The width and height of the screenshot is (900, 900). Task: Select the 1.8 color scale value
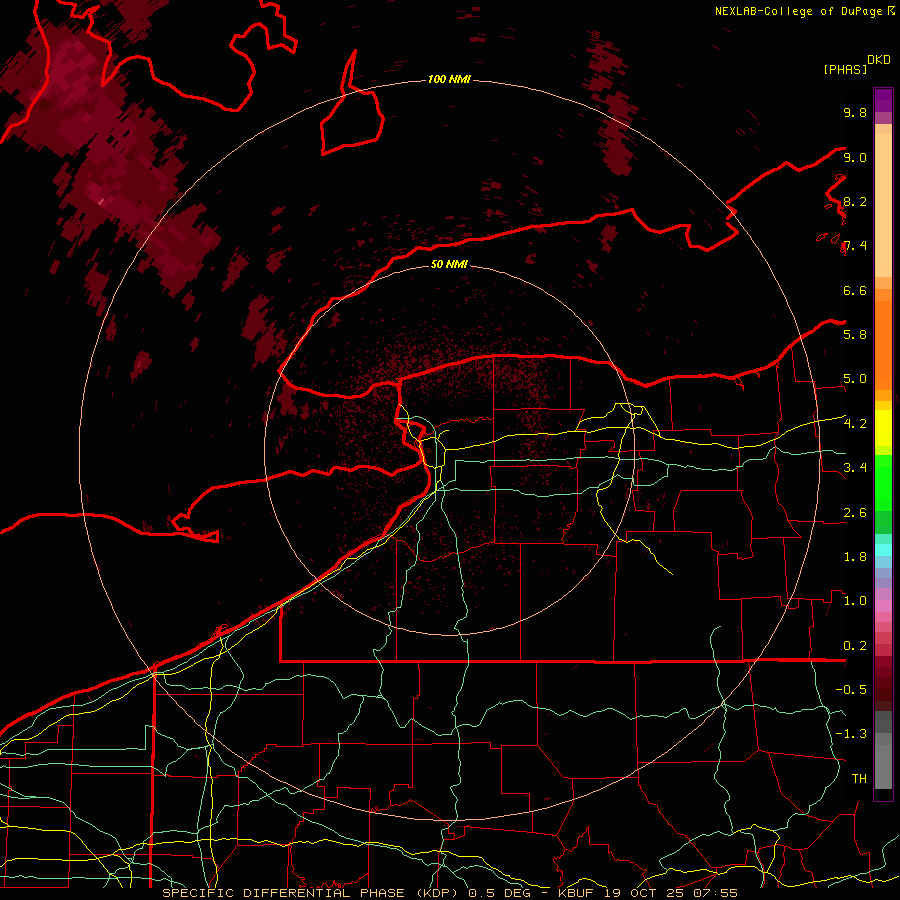point(855,557)
